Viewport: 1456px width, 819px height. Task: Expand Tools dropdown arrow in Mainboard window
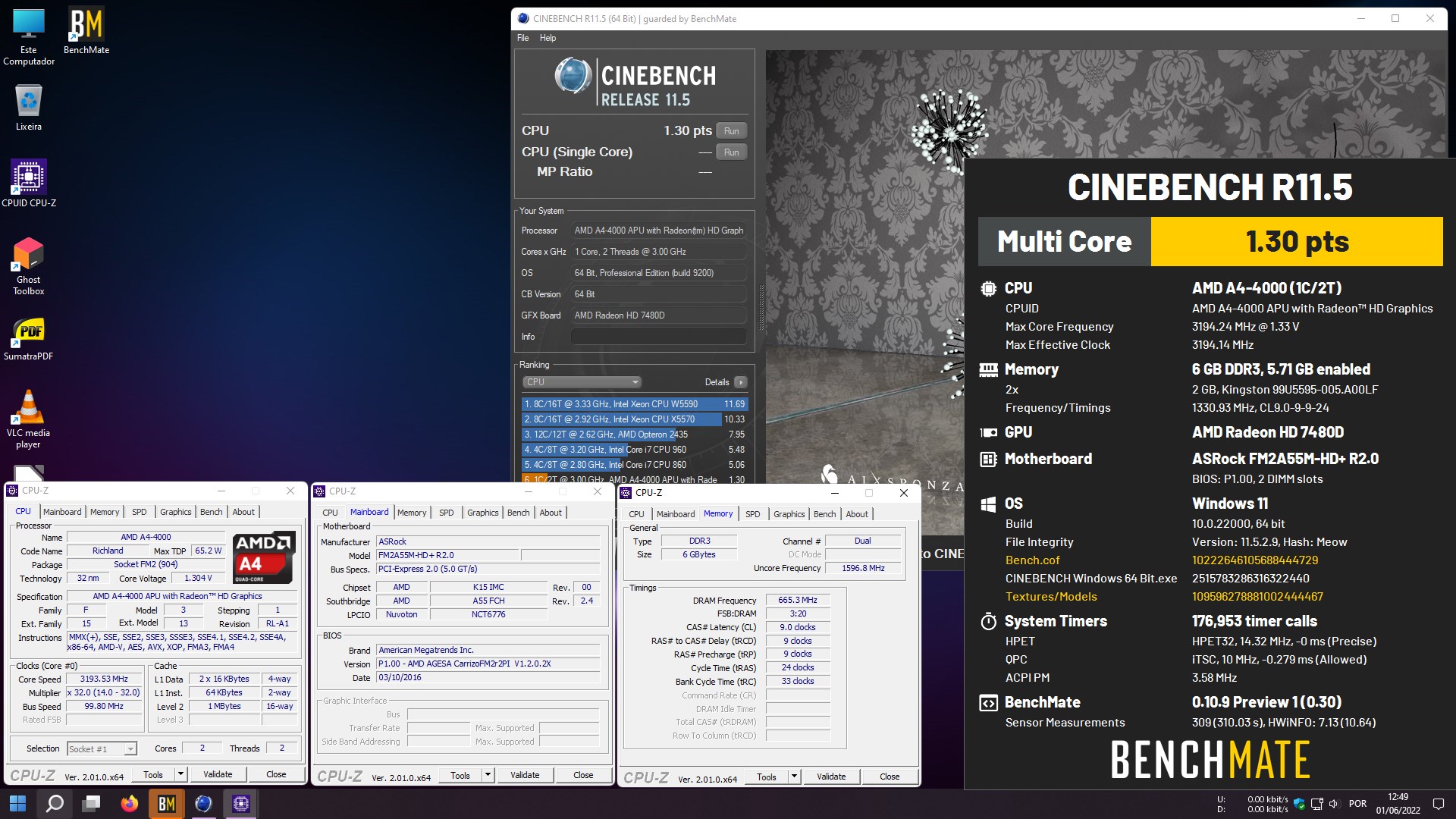coord(488,775)
